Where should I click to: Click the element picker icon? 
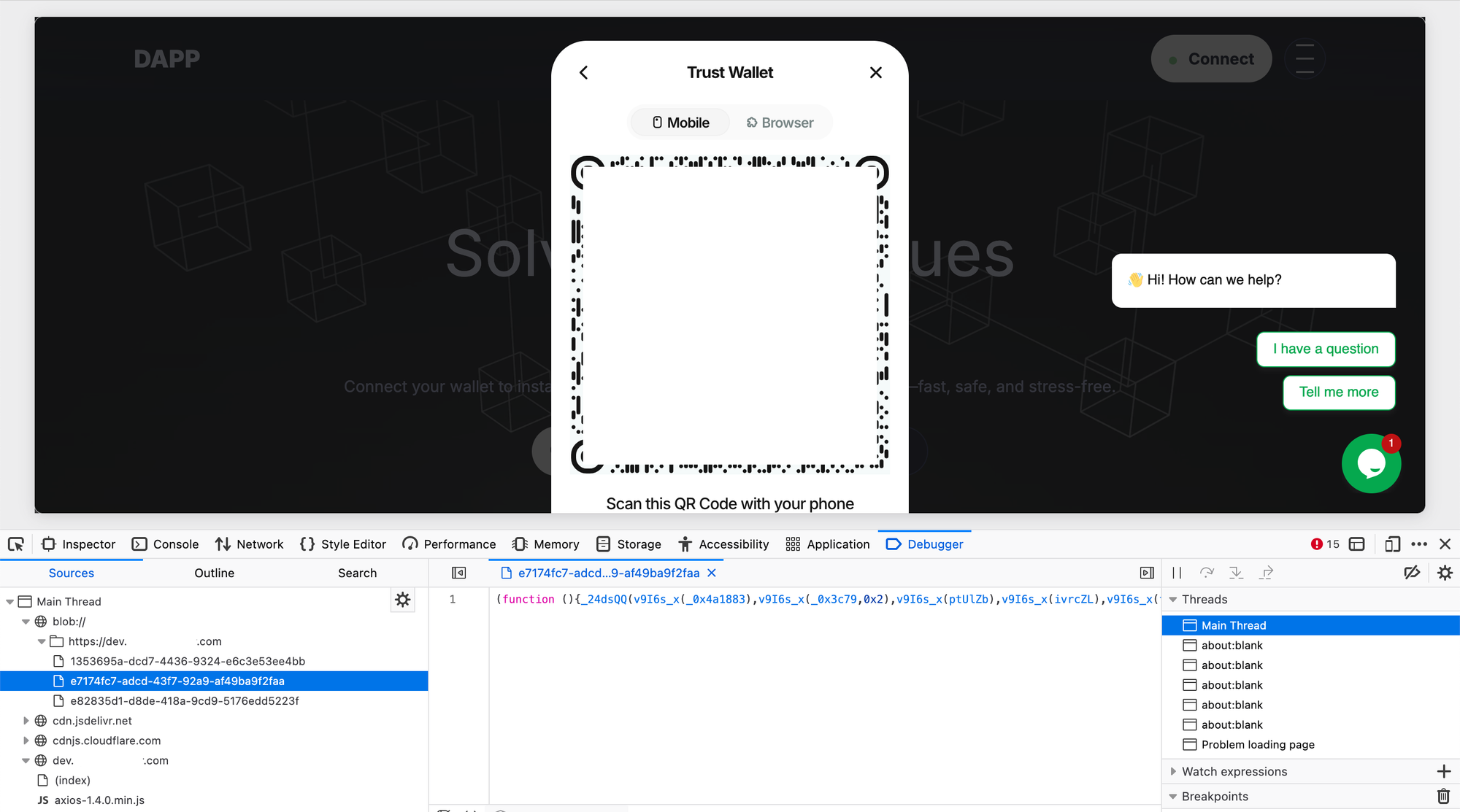(16, 544)
